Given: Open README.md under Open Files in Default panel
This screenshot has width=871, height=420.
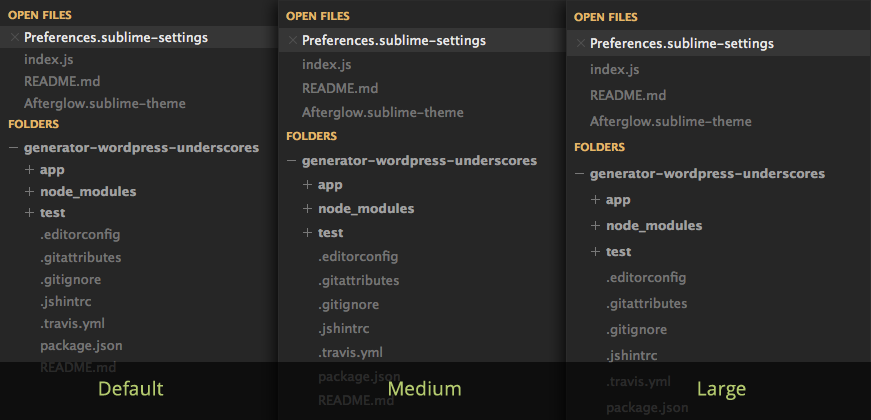Looking at the screenshot, I should (x=62, y=81).
